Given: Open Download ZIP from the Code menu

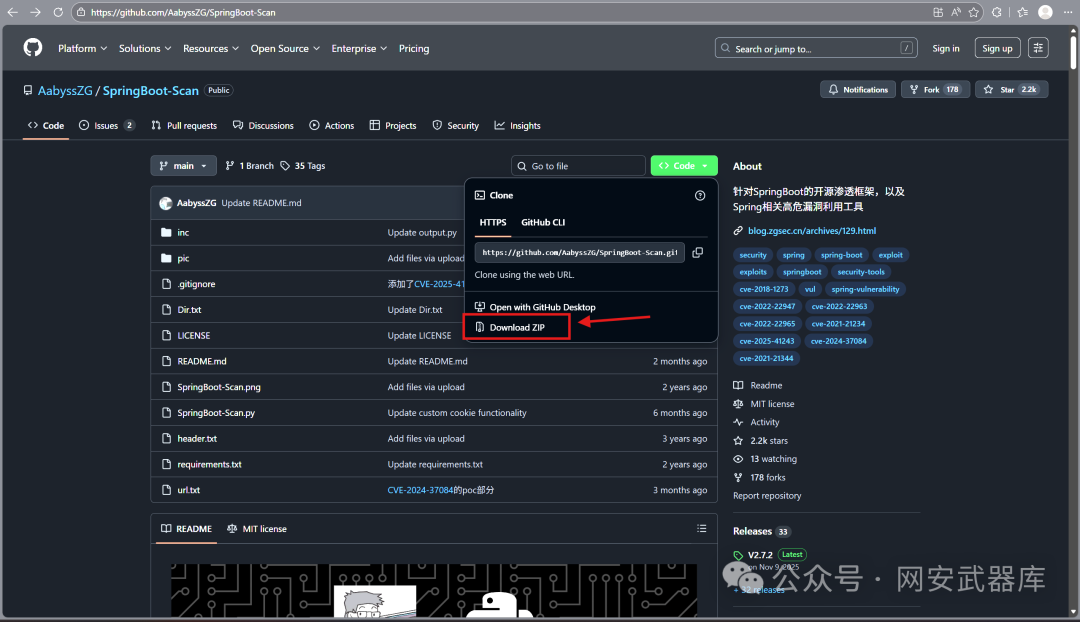Looking at the screenshot, I should pyautogui.click(x=516, y=326).
